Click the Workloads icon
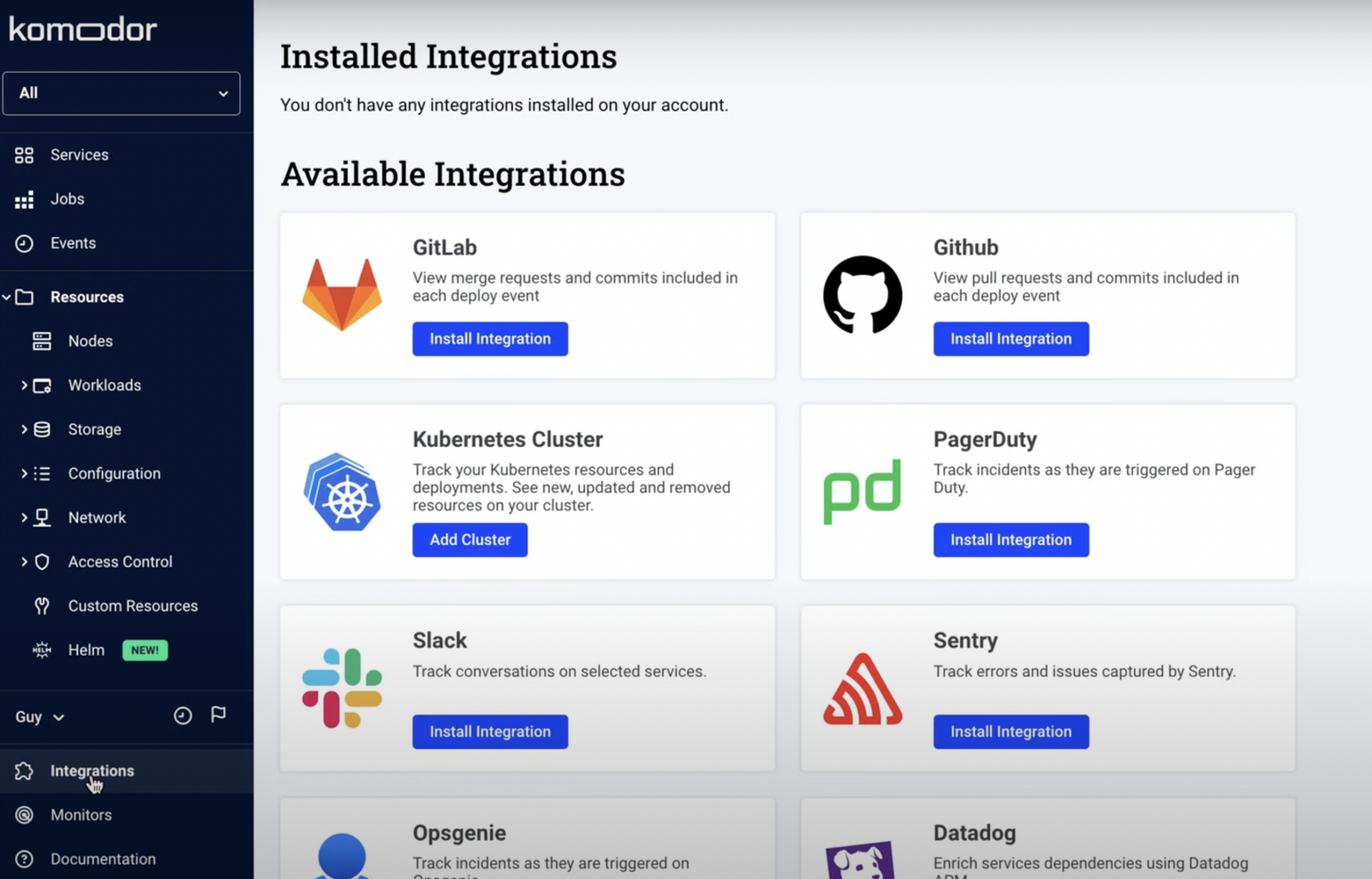This screenshot has height=879, width=1372. 42,386
